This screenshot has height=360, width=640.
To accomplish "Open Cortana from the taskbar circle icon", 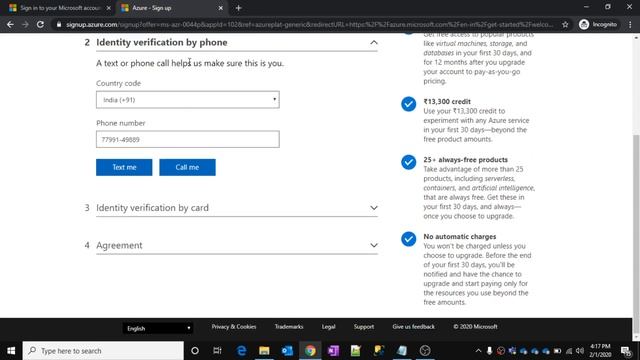I will tap(195, 351).
